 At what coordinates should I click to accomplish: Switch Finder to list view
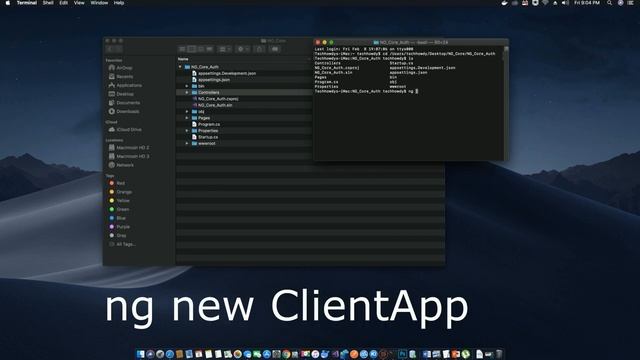(x=191, y=49)
